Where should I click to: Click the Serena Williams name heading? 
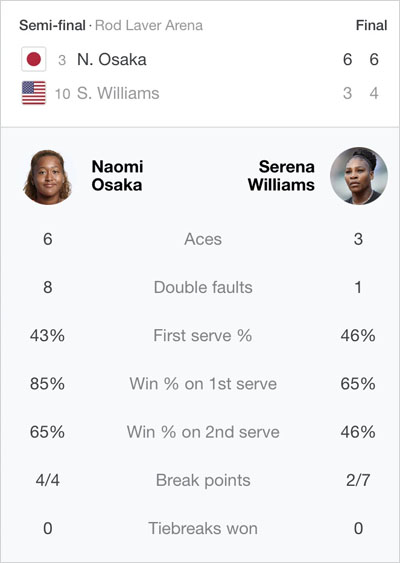click(281, 176)
